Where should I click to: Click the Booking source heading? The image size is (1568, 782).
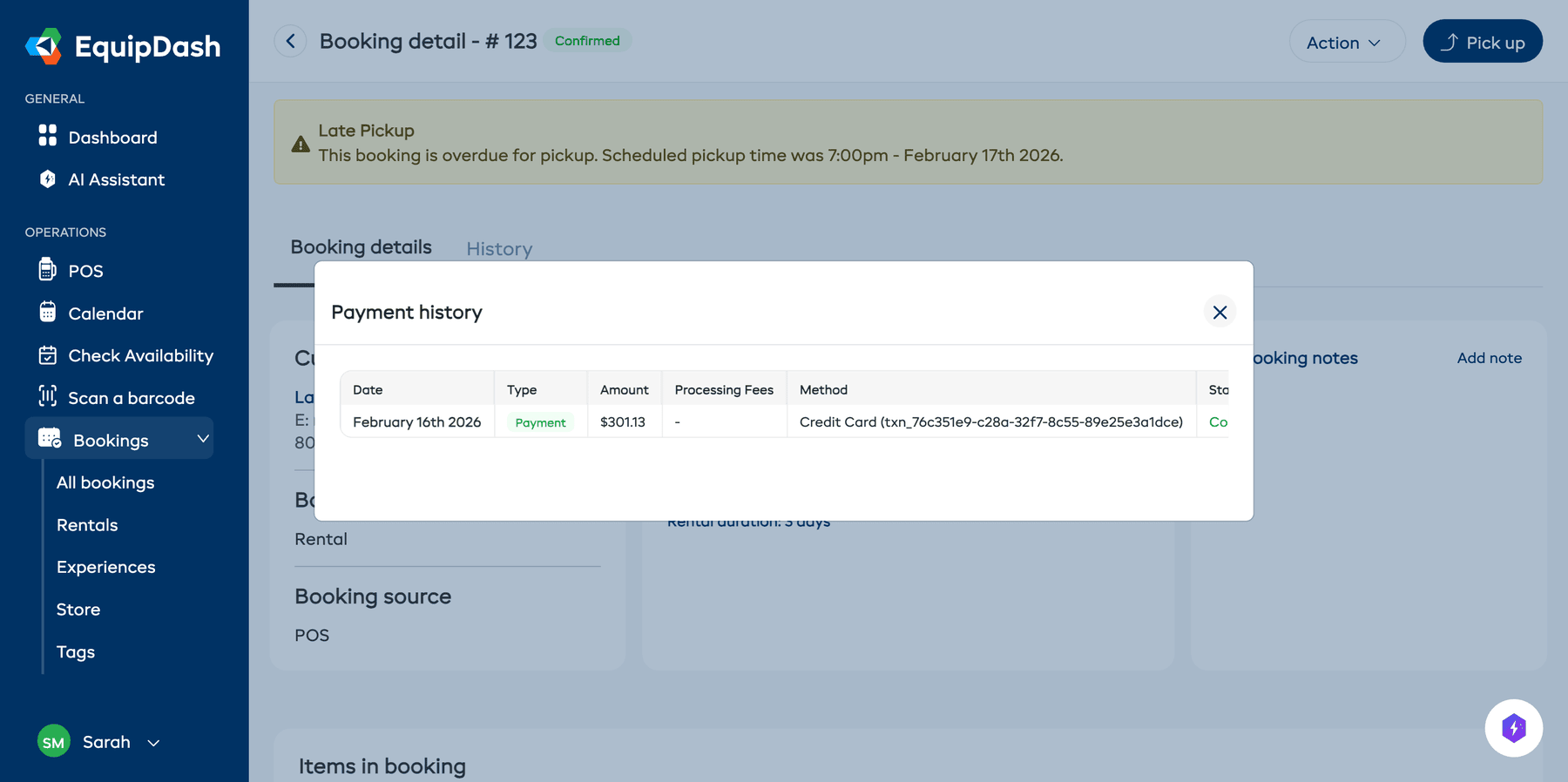click(373, 597)
